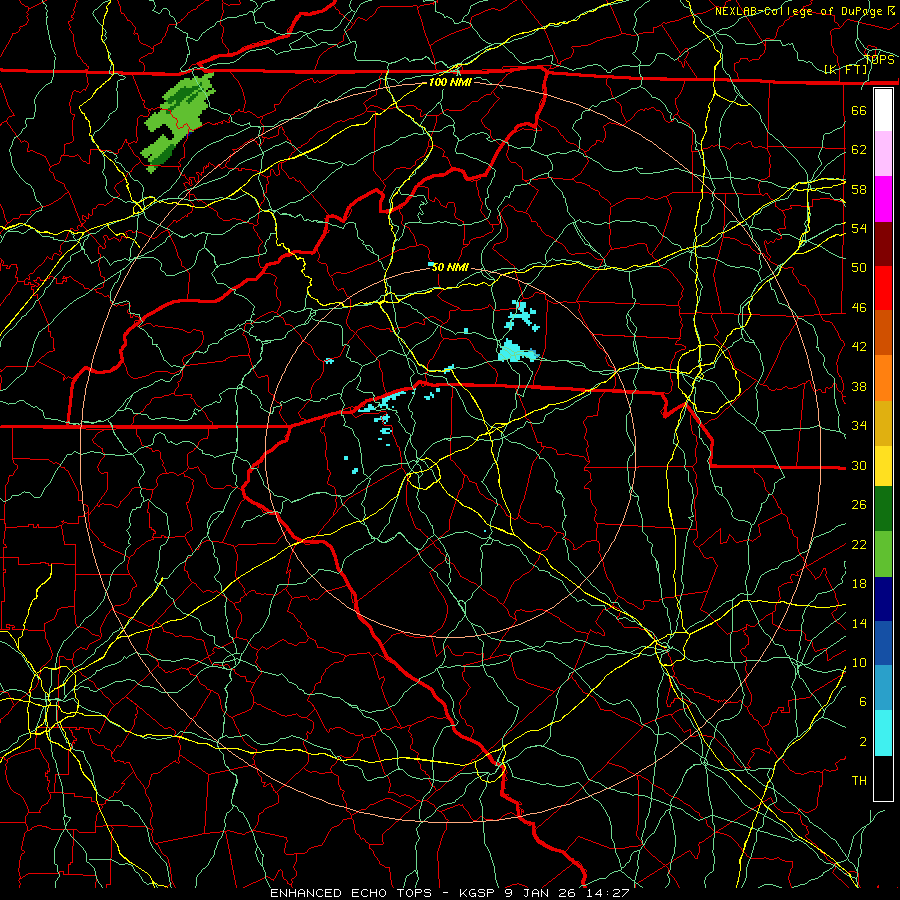Click the dark green 30 kft legend swatch
The height and width of the screenshot is (900, 900).
click(x=883, y=509)
